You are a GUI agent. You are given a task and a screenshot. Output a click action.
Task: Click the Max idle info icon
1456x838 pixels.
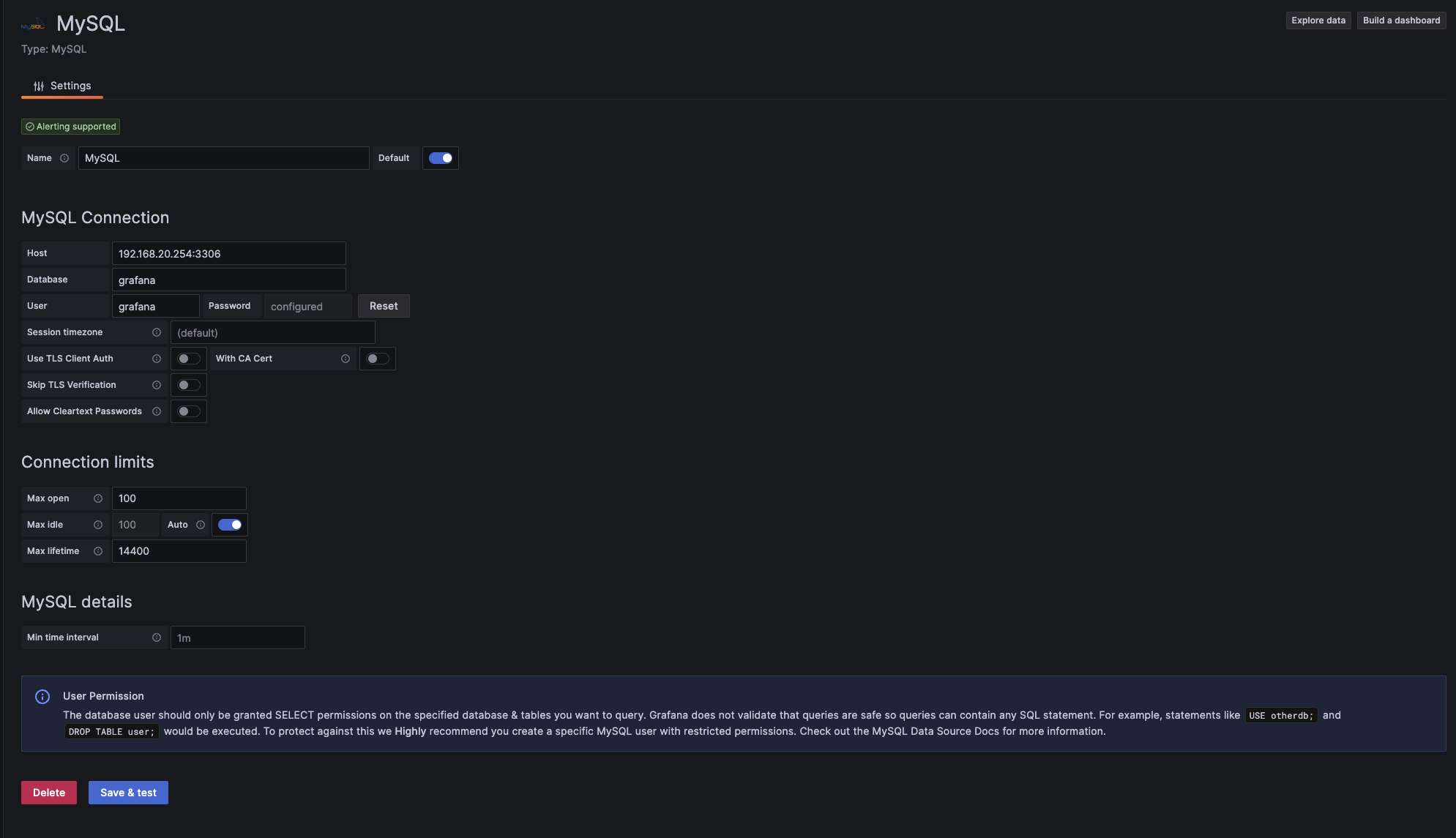click(98, 525)
